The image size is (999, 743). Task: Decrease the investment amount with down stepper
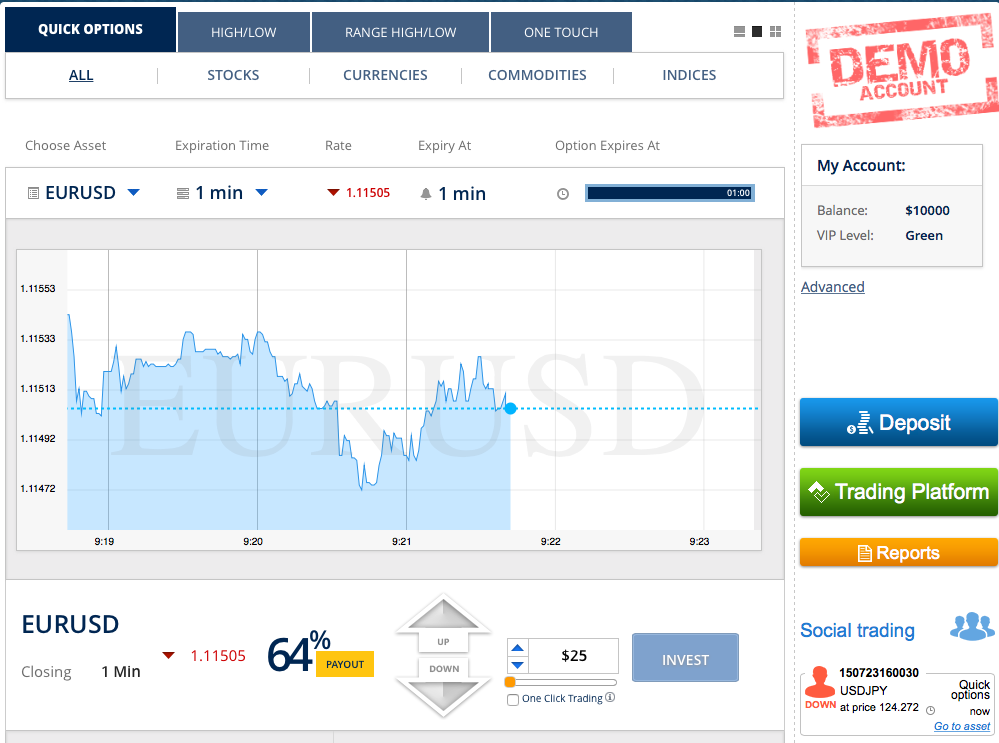(517, 665)
